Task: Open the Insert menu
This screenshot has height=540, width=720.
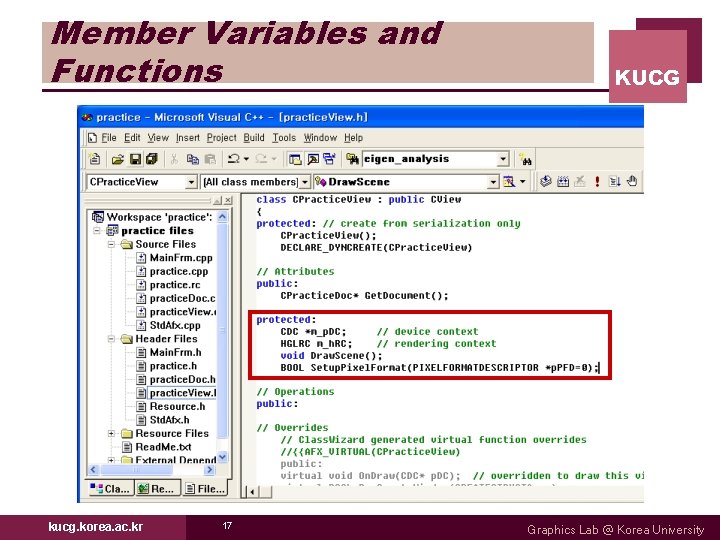Action: click(188, 138)
